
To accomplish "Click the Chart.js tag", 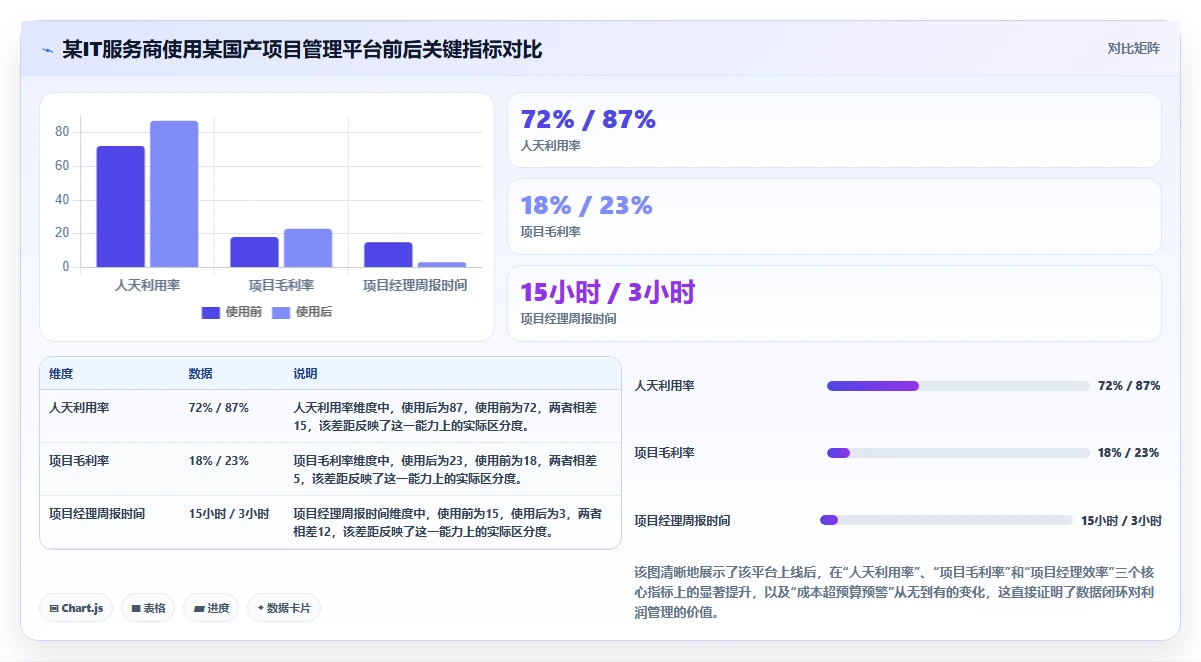I will coord(76,608).
